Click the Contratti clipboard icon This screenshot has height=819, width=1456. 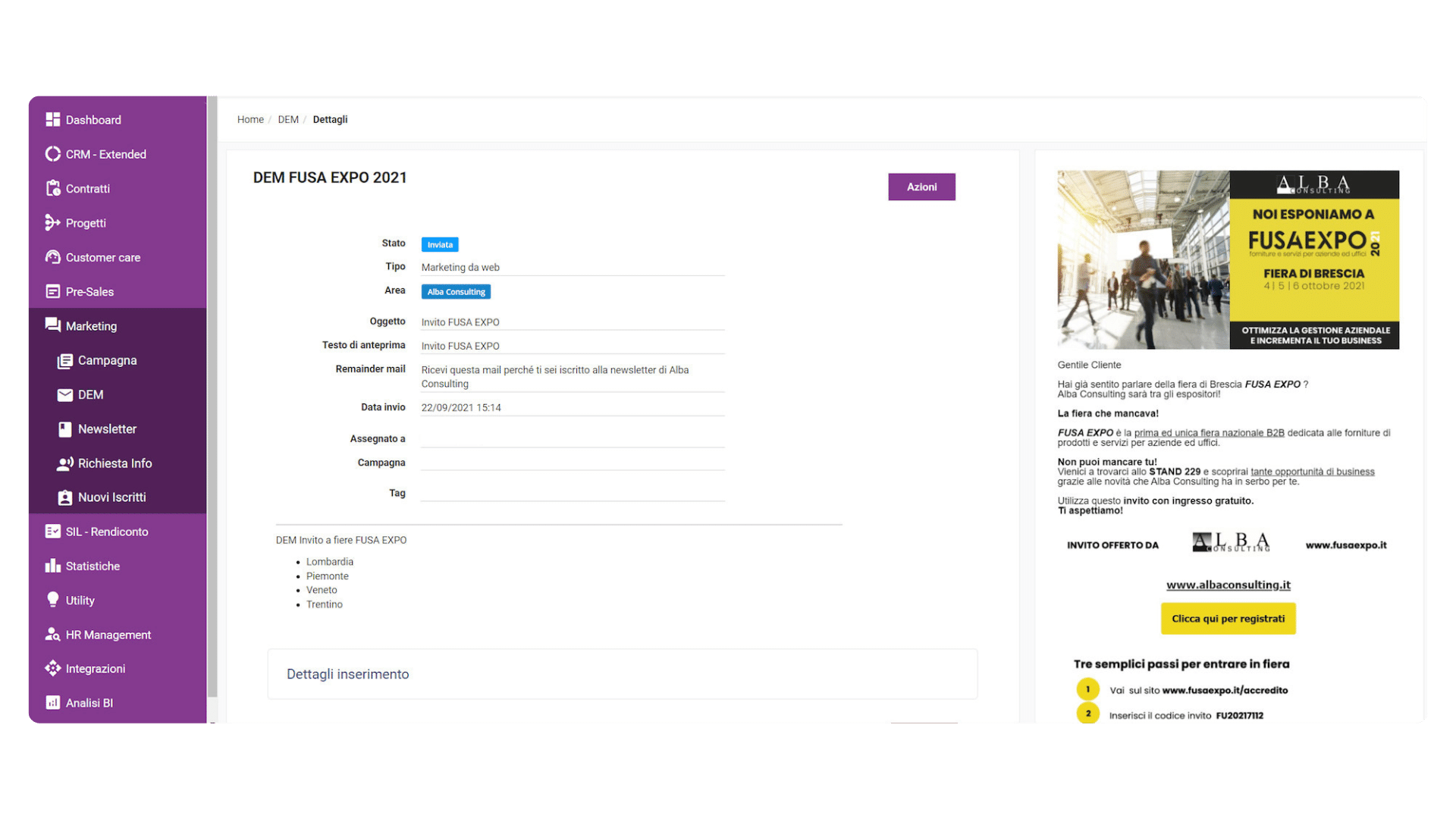point(52,188)
